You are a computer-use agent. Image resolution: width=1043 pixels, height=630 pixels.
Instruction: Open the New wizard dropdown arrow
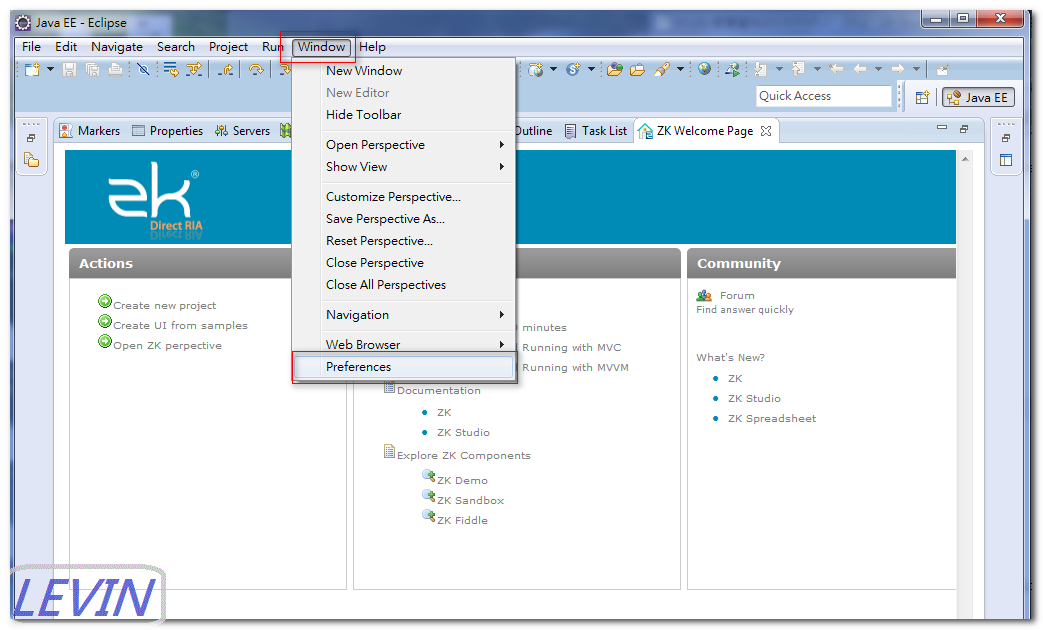(x=50, y=69)
